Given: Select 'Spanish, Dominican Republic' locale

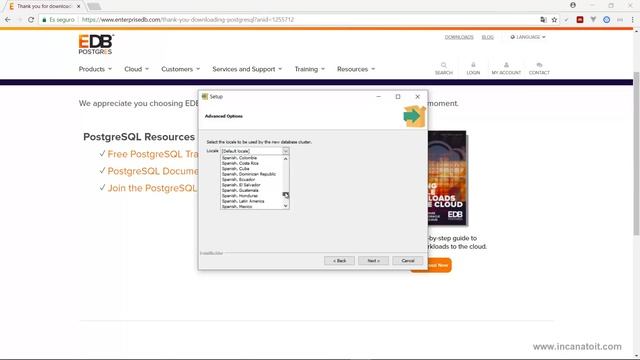Looking at the screenshot, I should [251, 174].
